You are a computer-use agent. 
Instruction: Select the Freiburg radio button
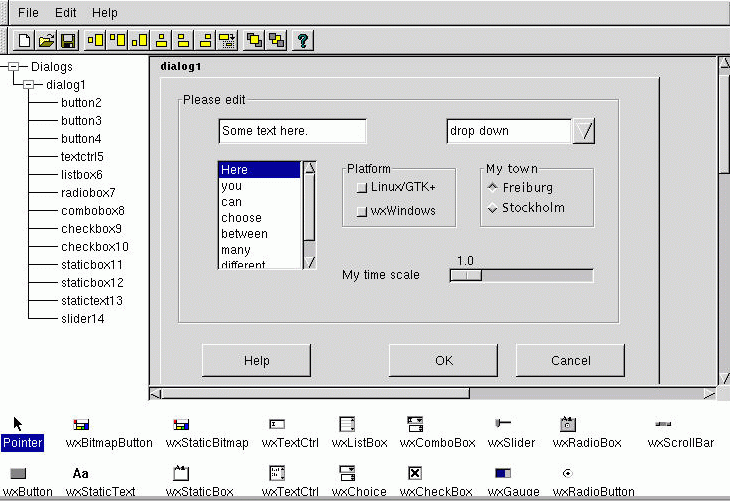pyautogui.click(x=493, y=188)
